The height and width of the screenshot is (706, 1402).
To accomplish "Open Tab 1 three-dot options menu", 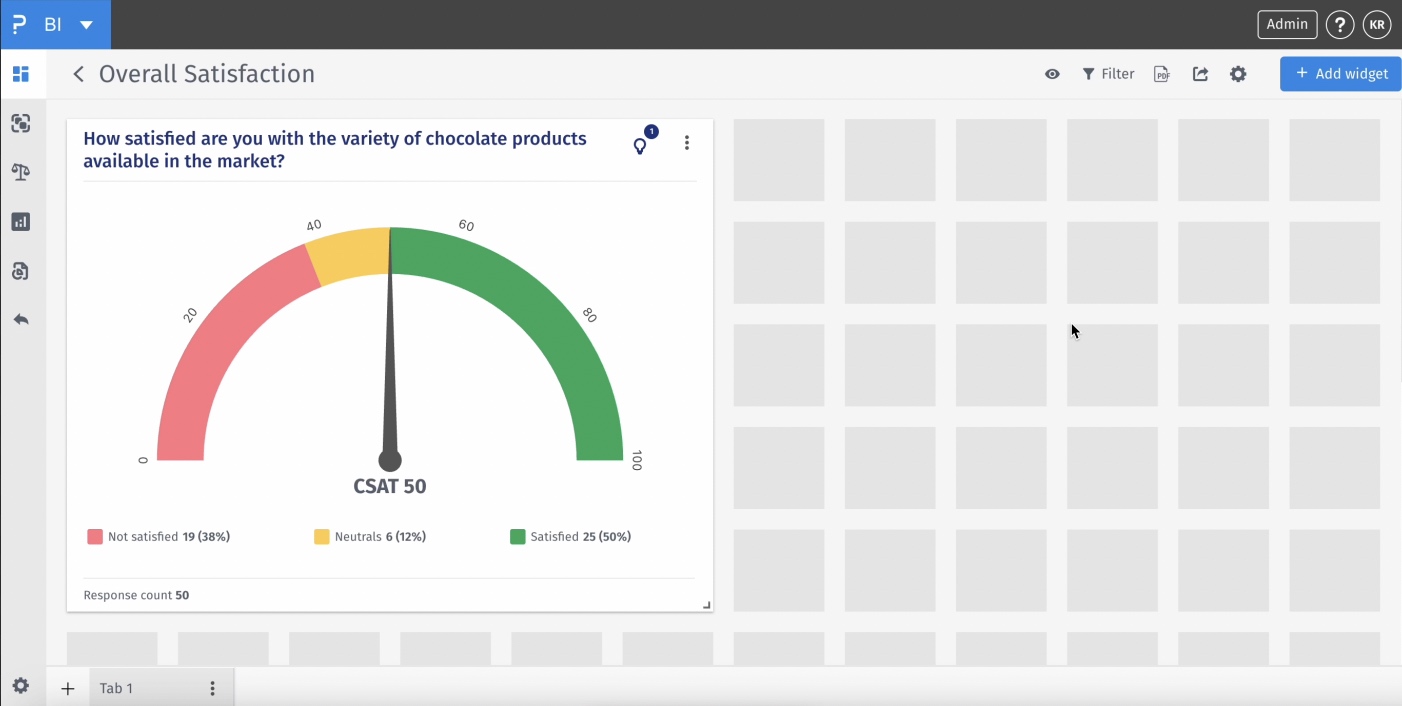I will 212,689.
